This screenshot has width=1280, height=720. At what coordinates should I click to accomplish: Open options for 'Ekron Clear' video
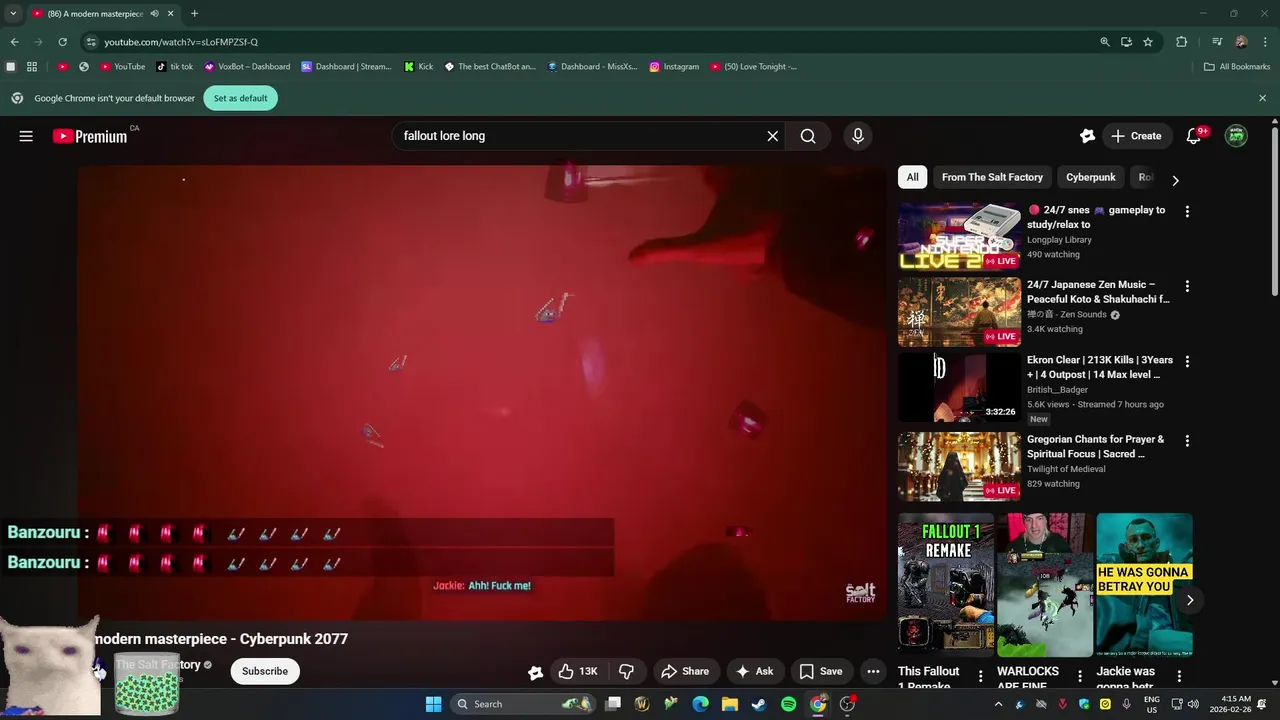(x=1187, y=361)
